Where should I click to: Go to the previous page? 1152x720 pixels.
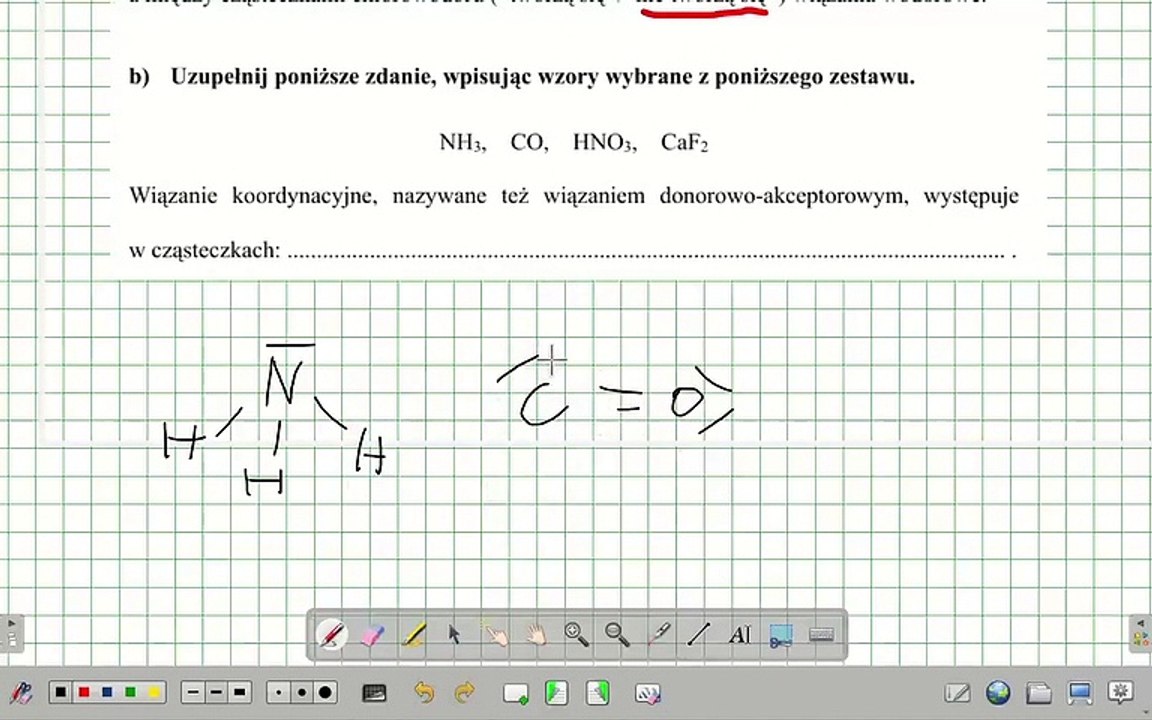coord(557,693)
